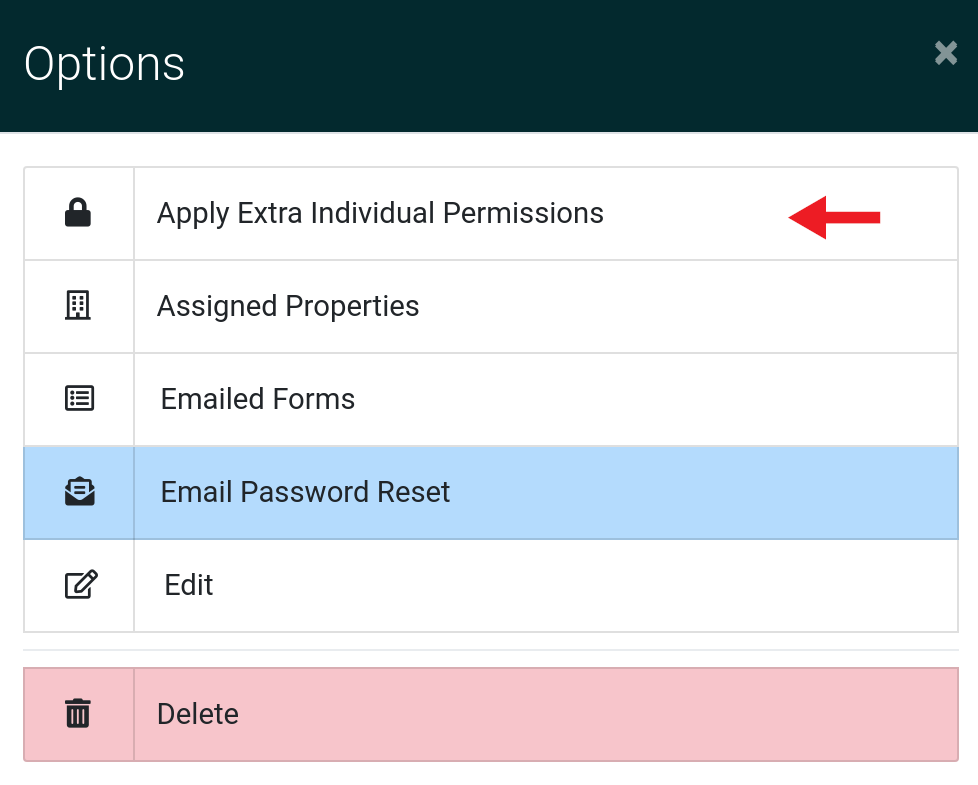
Task: Click the padlock icon for extra permissions
Action: [78, 213]
